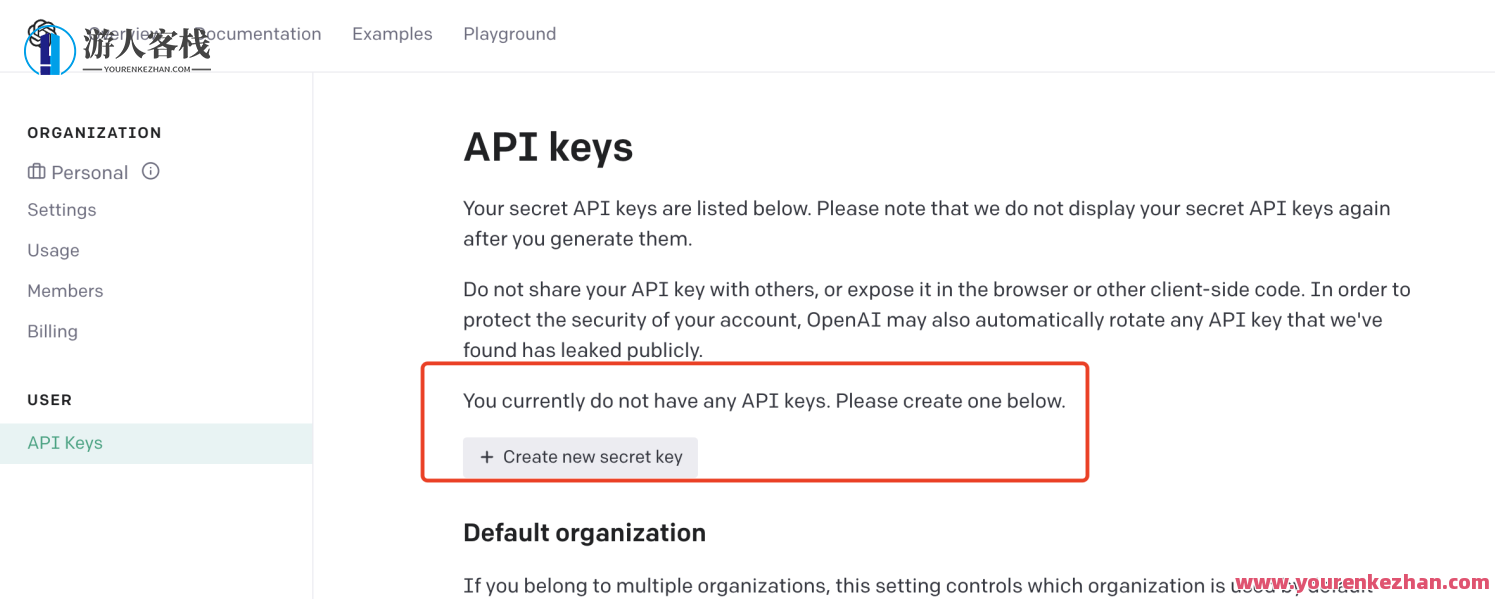Click Create new secret key button

580,457
